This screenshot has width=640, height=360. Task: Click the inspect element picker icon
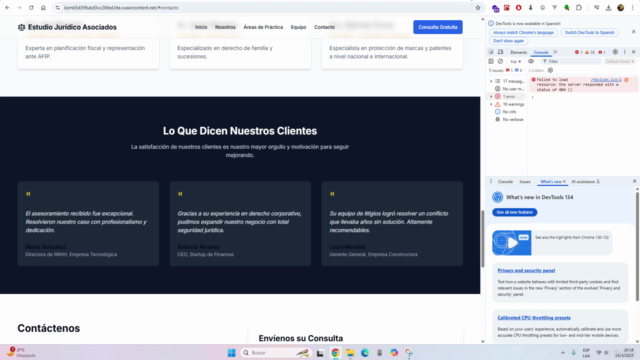[x=491, y=52]
